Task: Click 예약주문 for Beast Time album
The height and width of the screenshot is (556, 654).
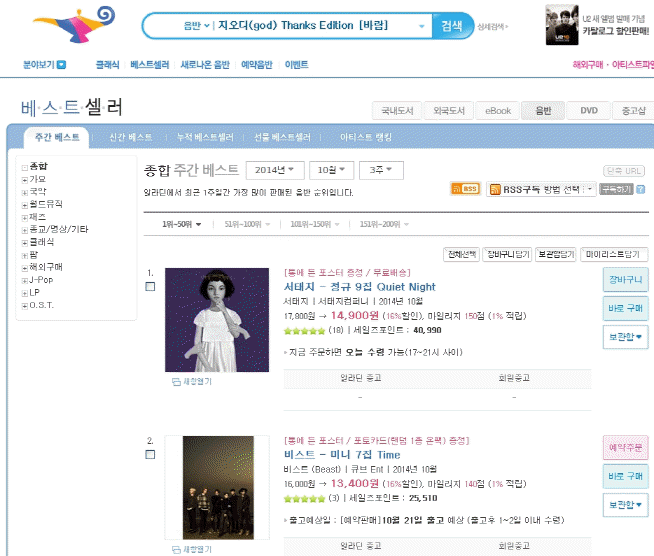Action: coord(626,448)
